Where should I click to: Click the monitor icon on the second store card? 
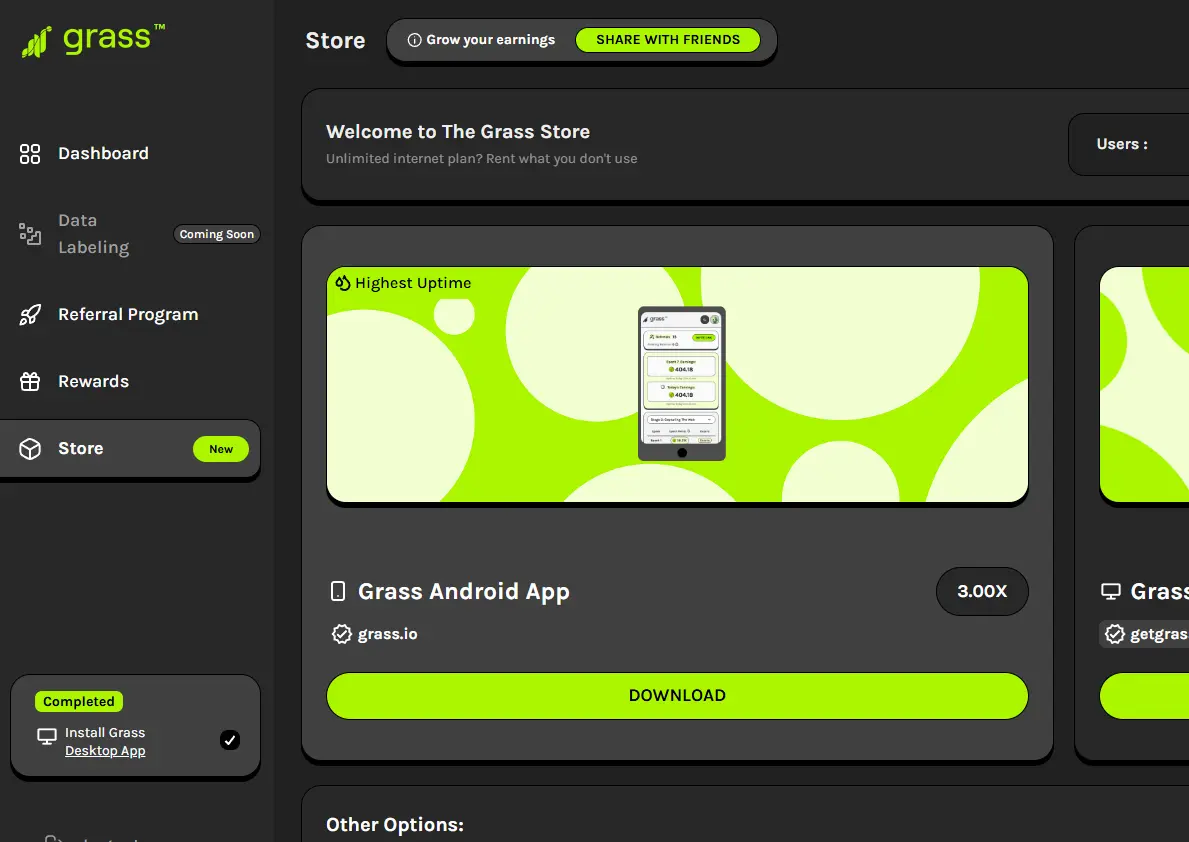[1111, 592]
